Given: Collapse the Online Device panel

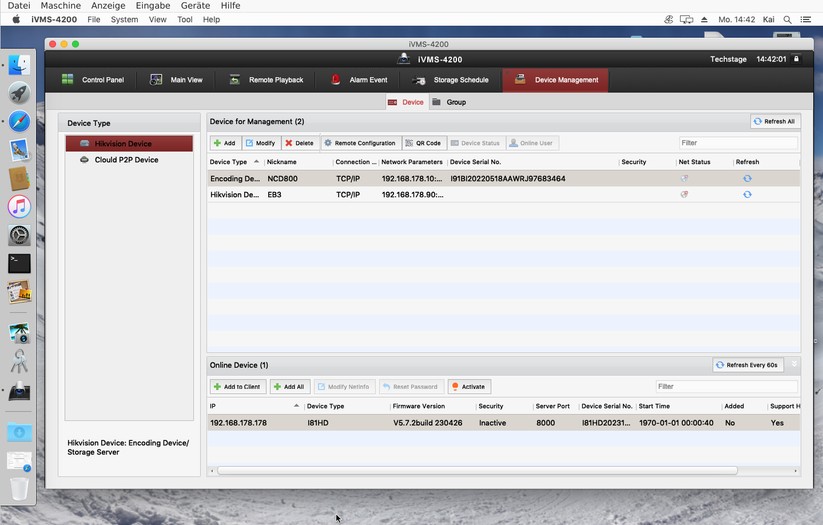Looking at the screenshot, I should click(794, 364).
